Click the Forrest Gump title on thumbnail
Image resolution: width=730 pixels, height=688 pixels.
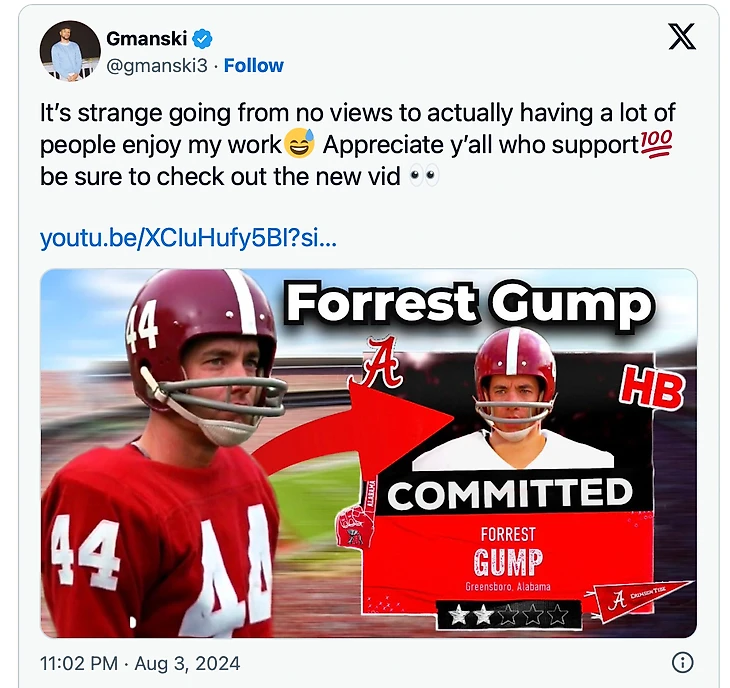pos(470,304)
